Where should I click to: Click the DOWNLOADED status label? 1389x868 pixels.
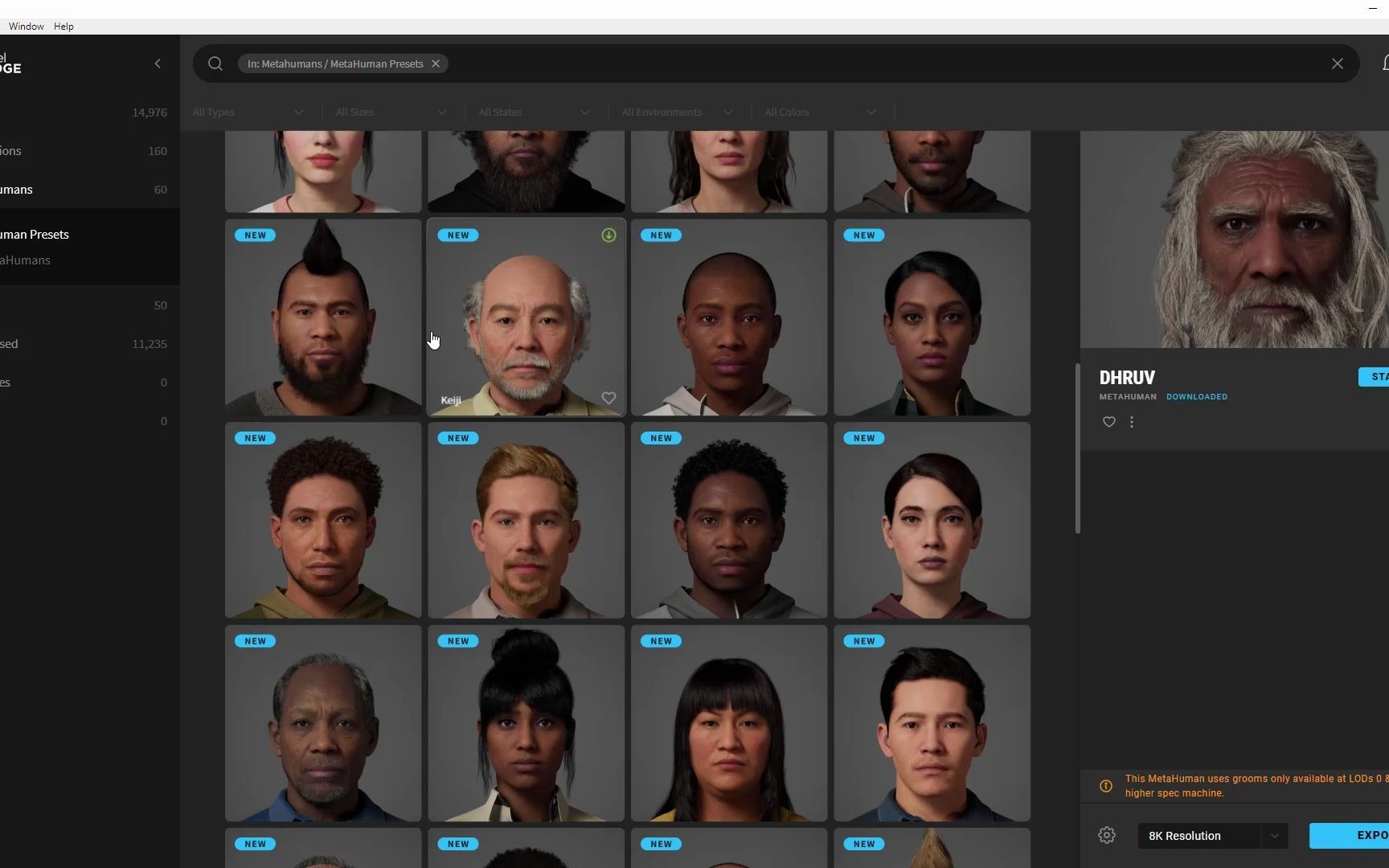[1197, 397]
